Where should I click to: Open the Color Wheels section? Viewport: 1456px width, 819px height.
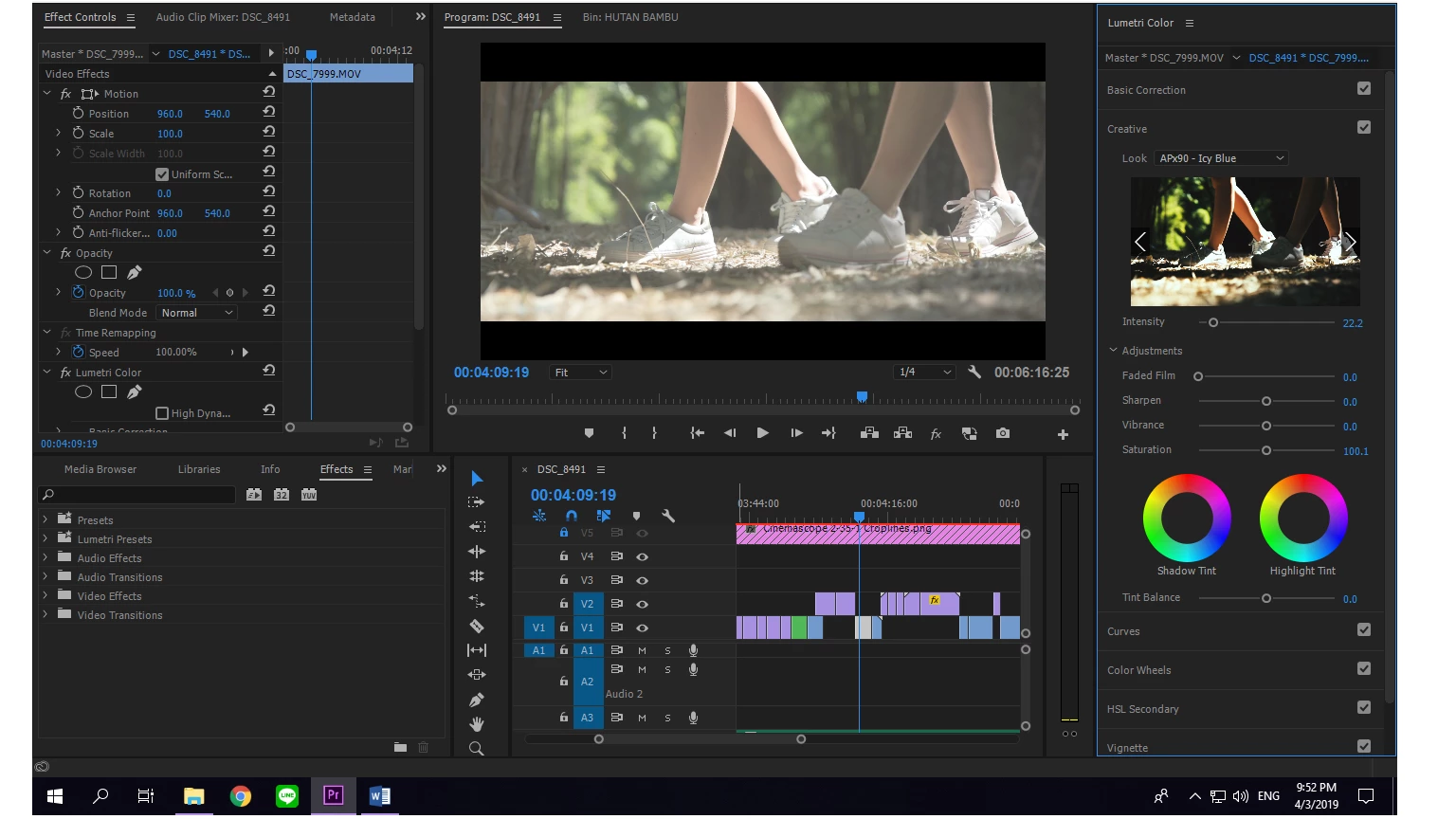1139,670
